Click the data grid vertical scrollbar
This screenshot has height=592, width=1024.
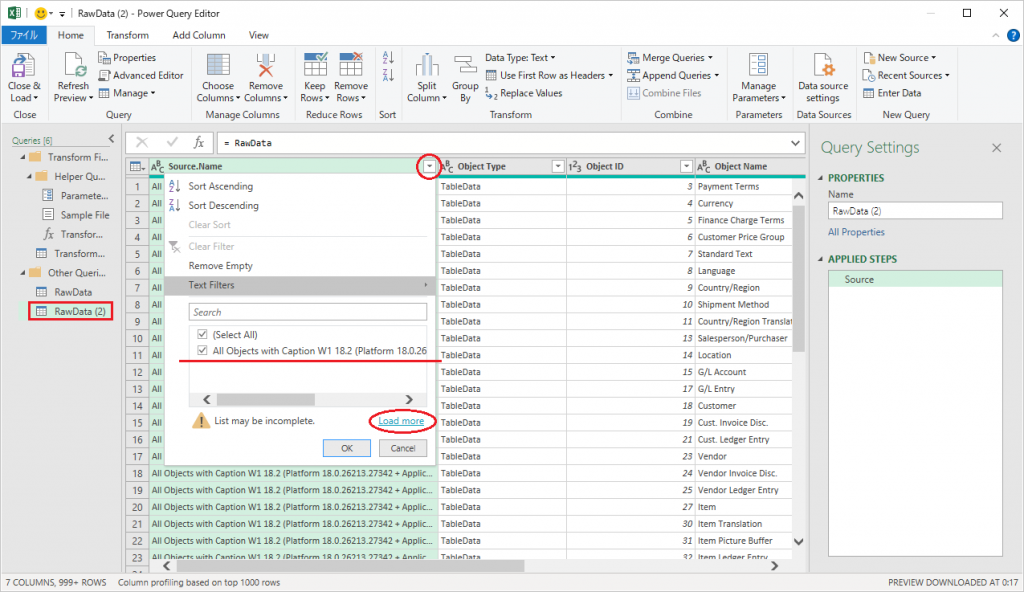(x=798, y=281)
